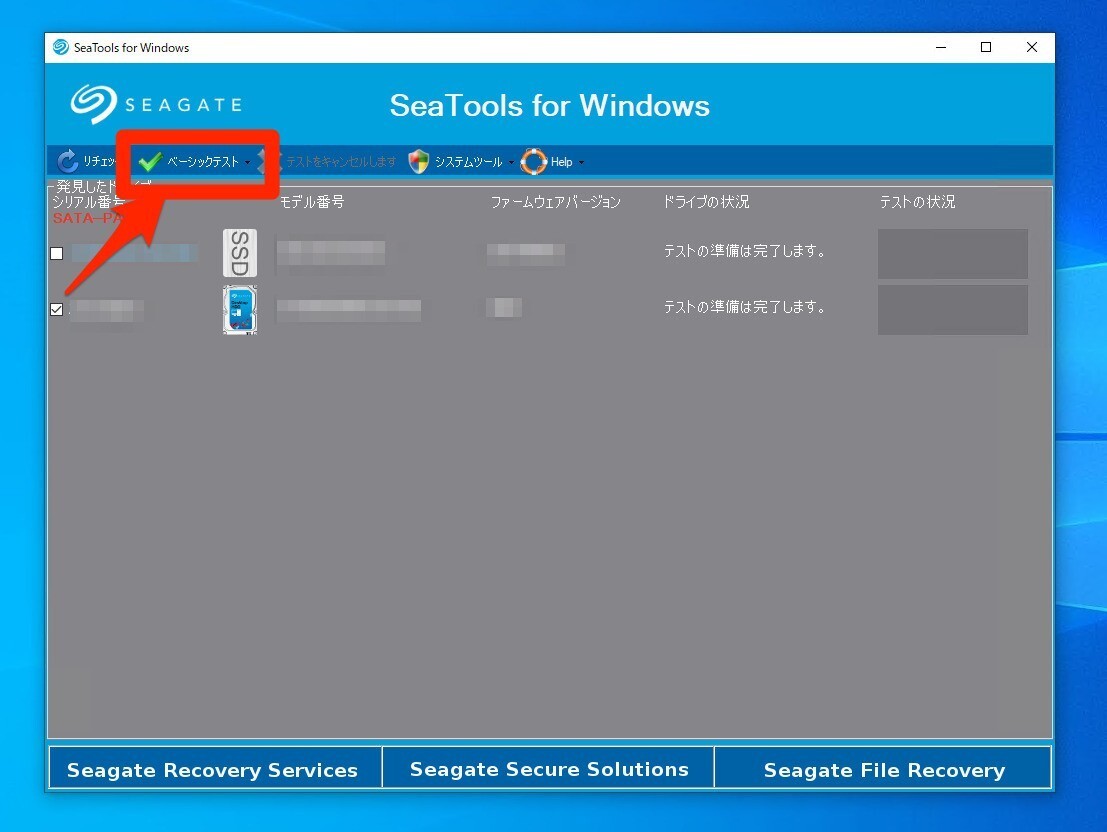Open Seagate File Recovery
The image size is (1107, 832).
pyautogui.click(x=883, y=768)
